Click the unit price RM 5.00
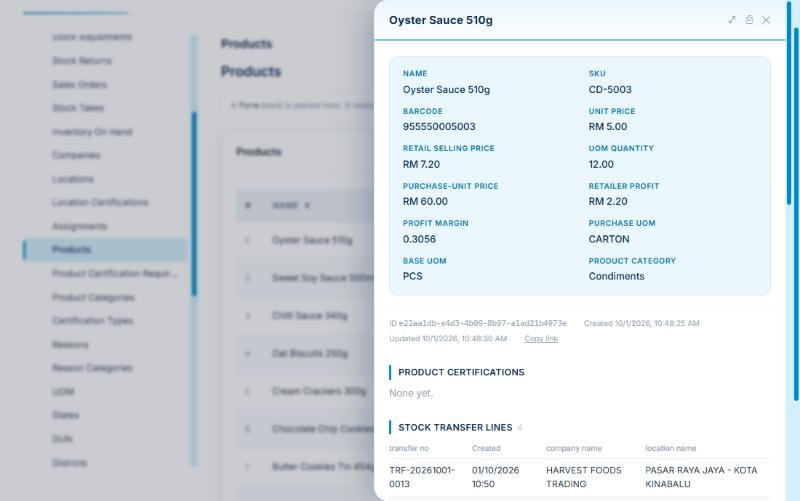Image resolution: width=800 pixels, height=501 pixels. click(608, 127)
